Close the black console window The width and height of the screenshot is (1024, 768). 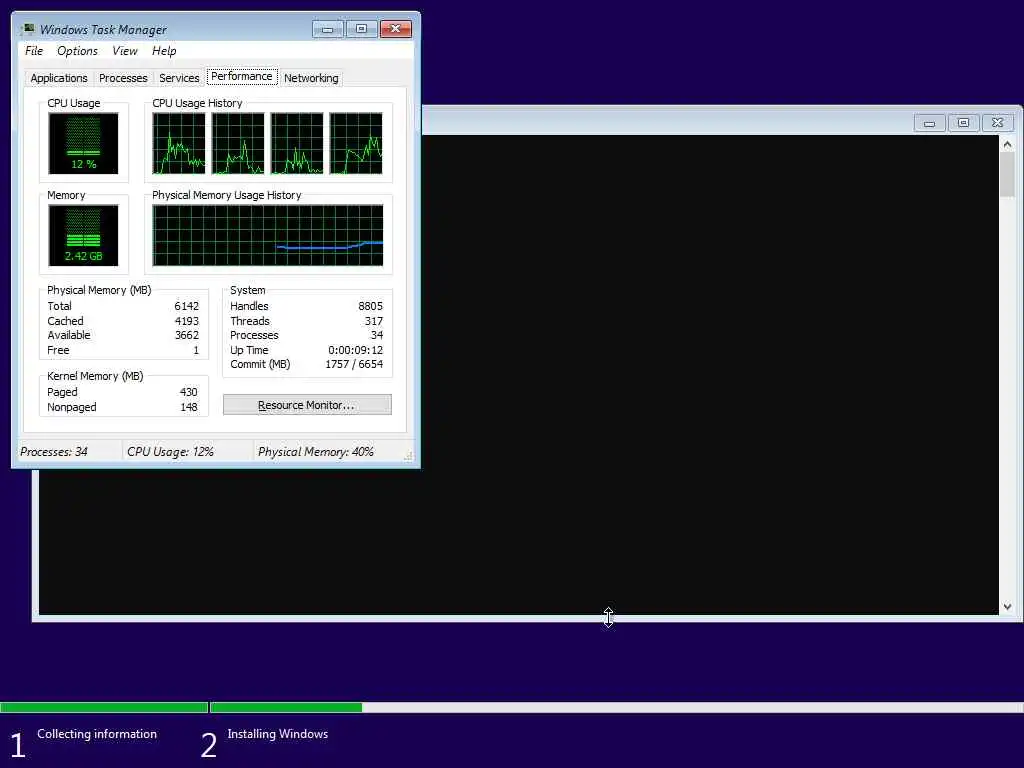997,123
